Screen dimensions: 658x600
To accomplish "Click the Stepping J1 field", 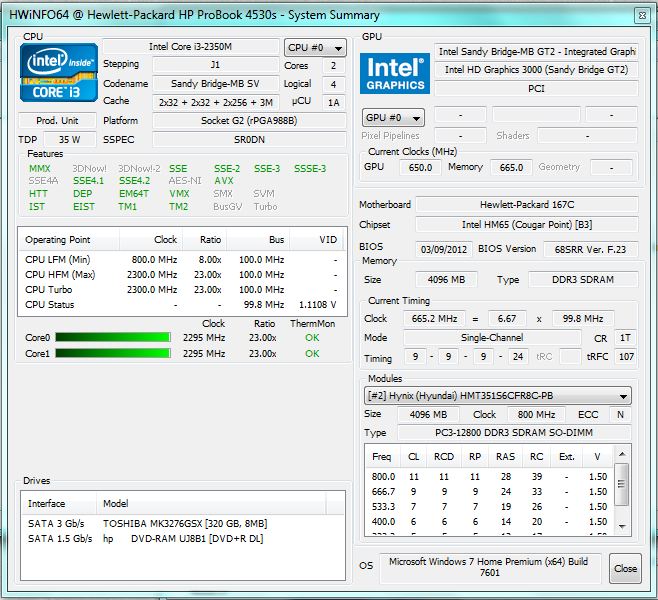I will (216, 65).
